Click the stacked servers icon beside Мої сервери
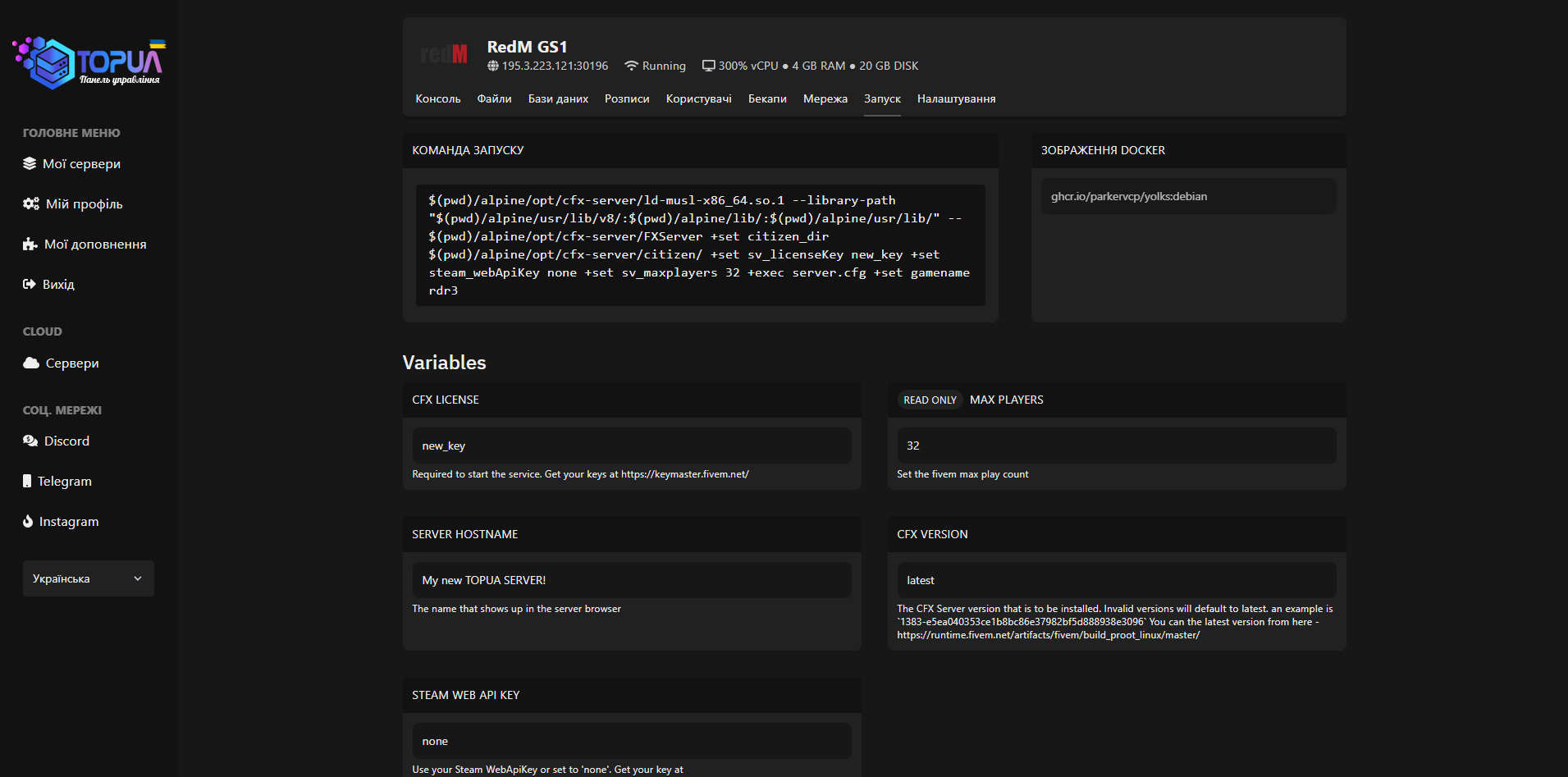 coord(30,163)
